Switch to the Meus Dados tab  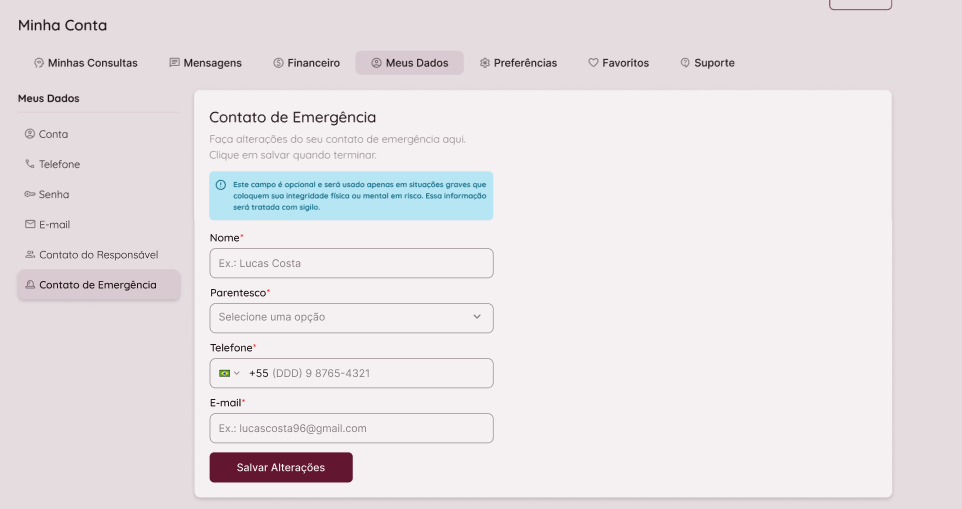409,63
